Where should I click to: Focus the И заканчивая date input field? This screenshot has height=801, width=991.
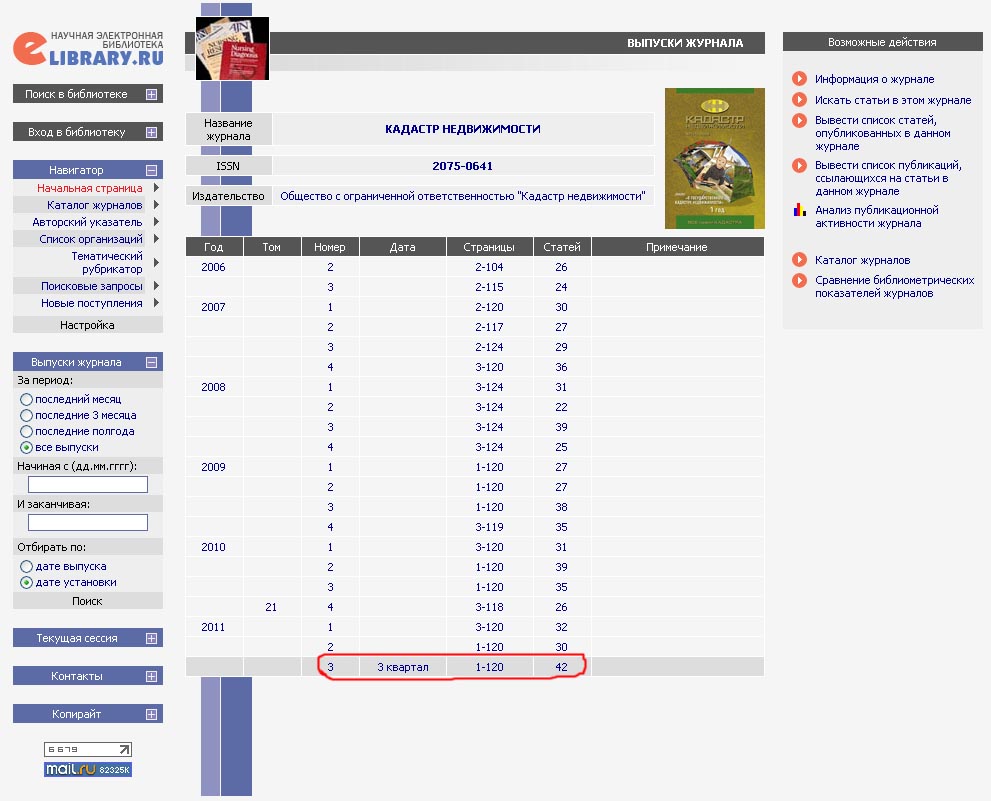88,522
